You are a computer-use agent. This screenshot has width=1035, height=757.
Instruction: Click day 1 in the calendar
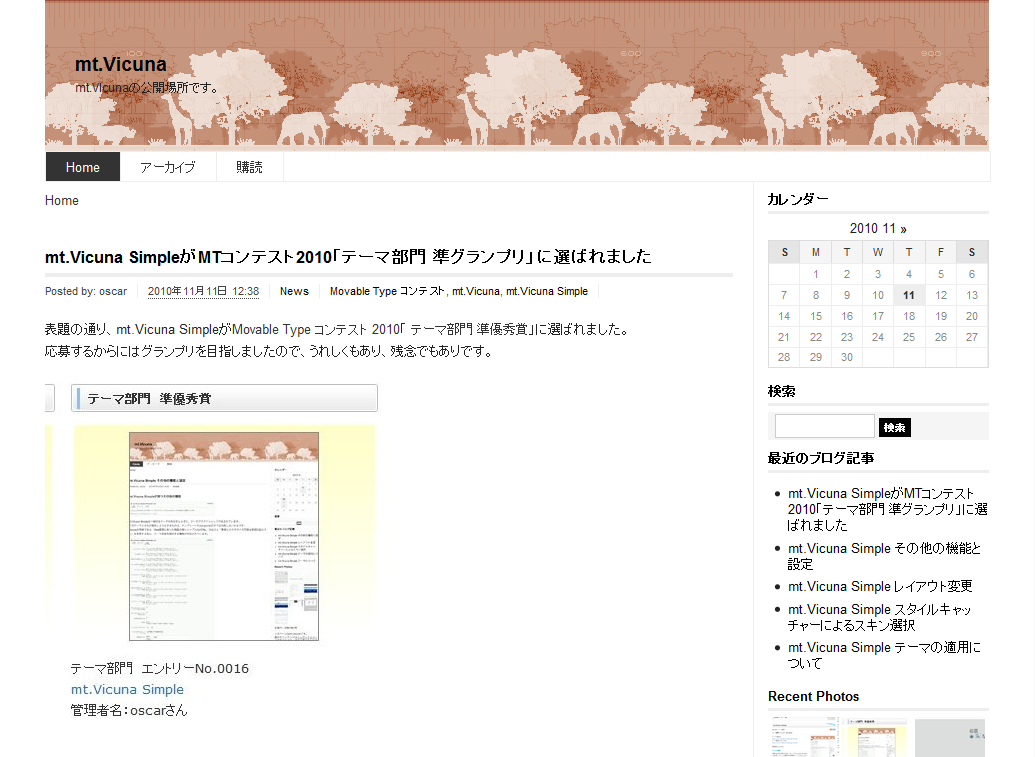point(816,274)
